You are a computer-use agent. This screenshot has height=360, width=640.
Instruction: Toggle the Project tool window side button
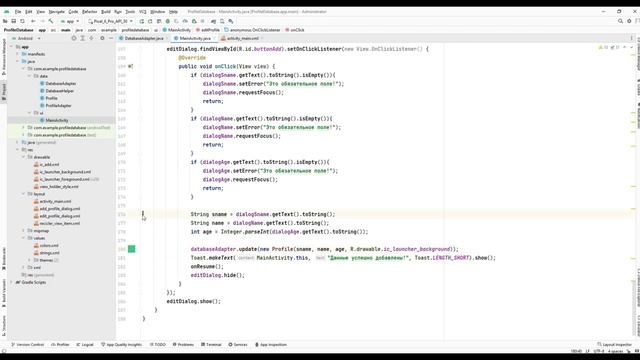tap(4, 91)
